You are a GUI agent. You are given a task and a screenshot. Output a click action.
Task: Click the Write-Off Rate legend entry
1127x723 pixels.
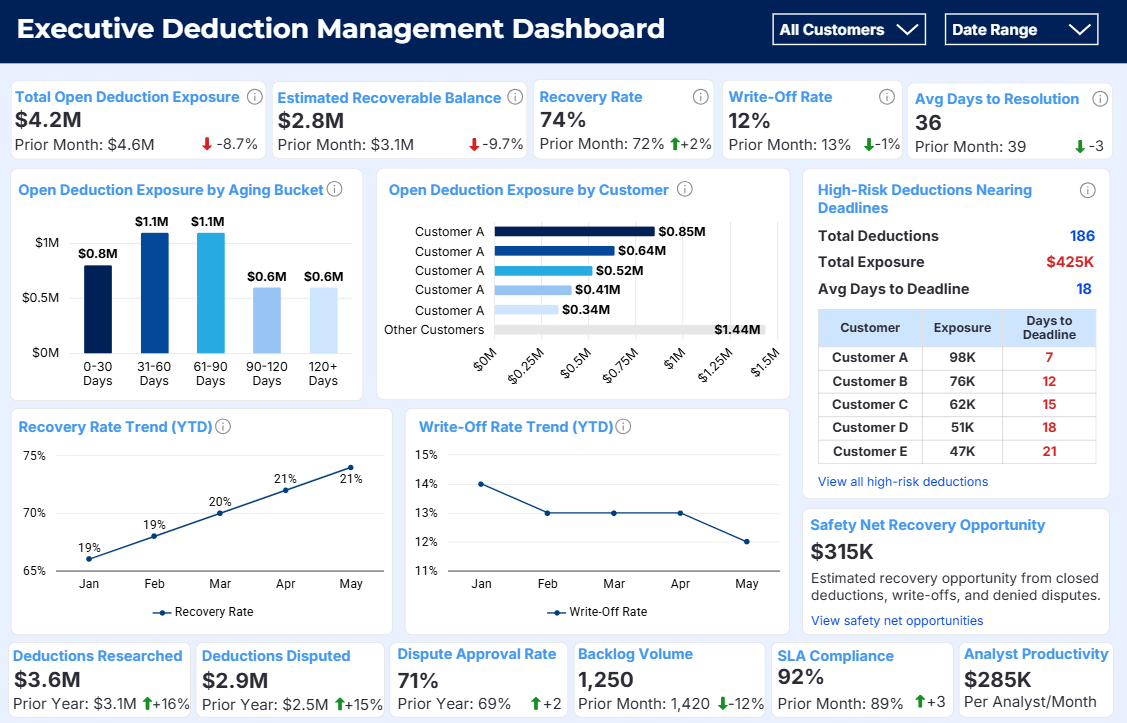(597, 612)
